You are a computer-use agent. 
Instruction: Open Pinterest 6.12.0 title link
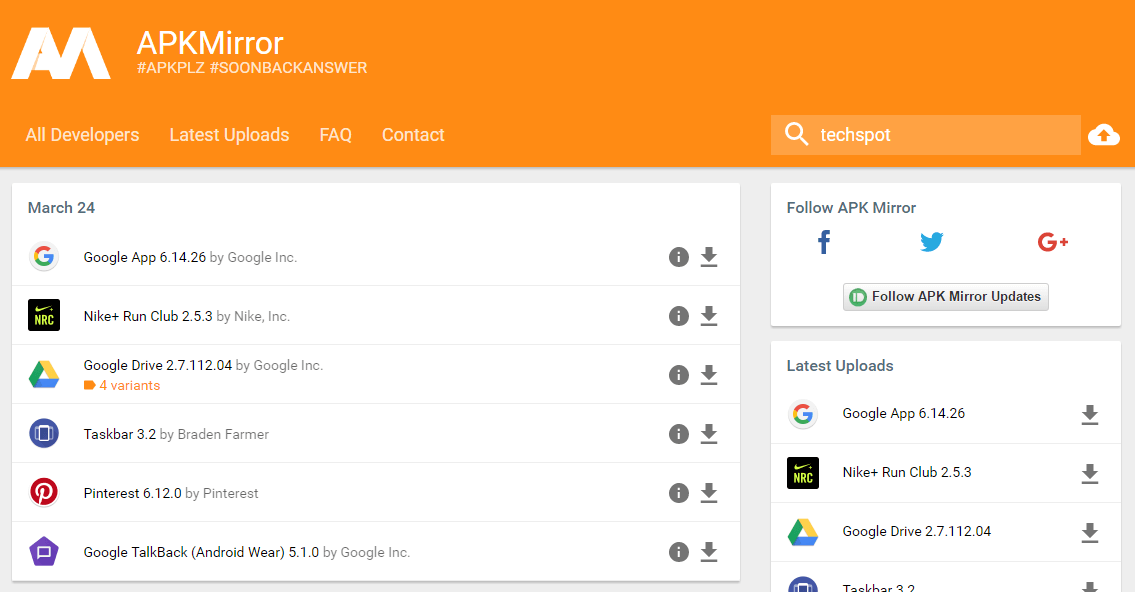point(132,493)
